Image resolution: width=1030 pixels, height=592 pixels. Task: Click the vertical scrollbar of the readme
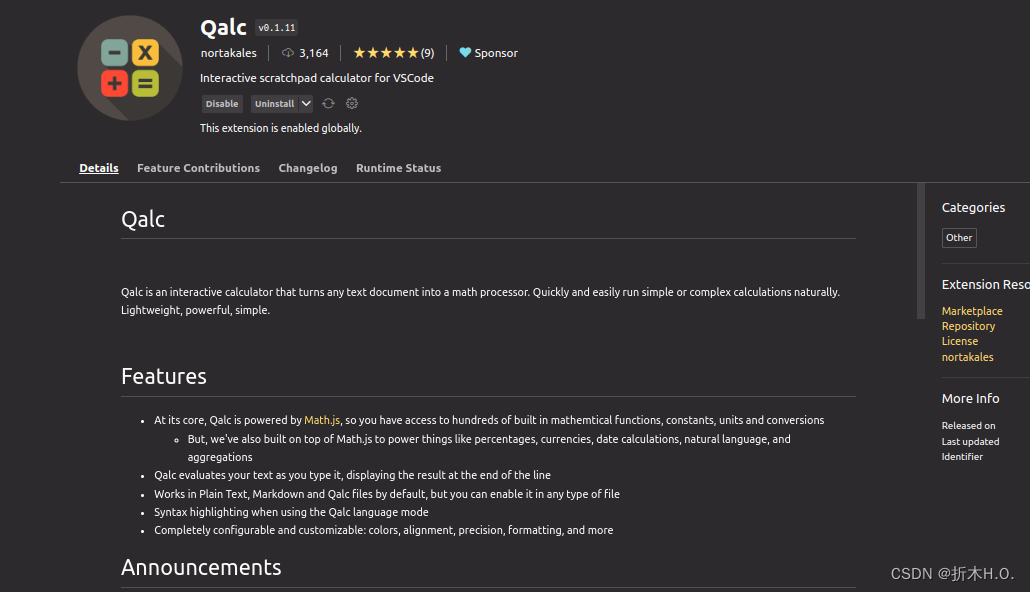pos(921,251)
